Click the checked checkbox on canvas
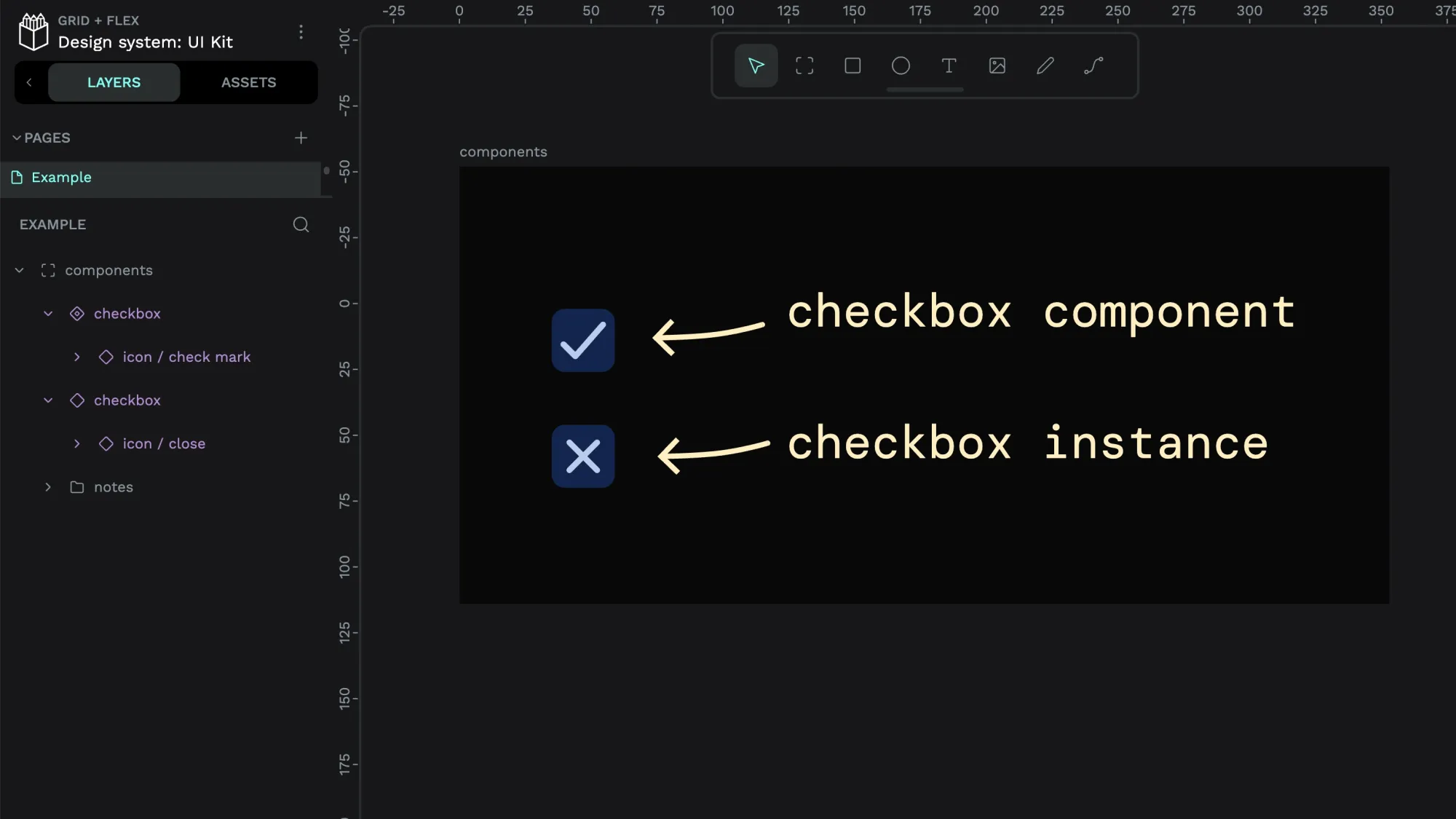 [x=583, y=341]
